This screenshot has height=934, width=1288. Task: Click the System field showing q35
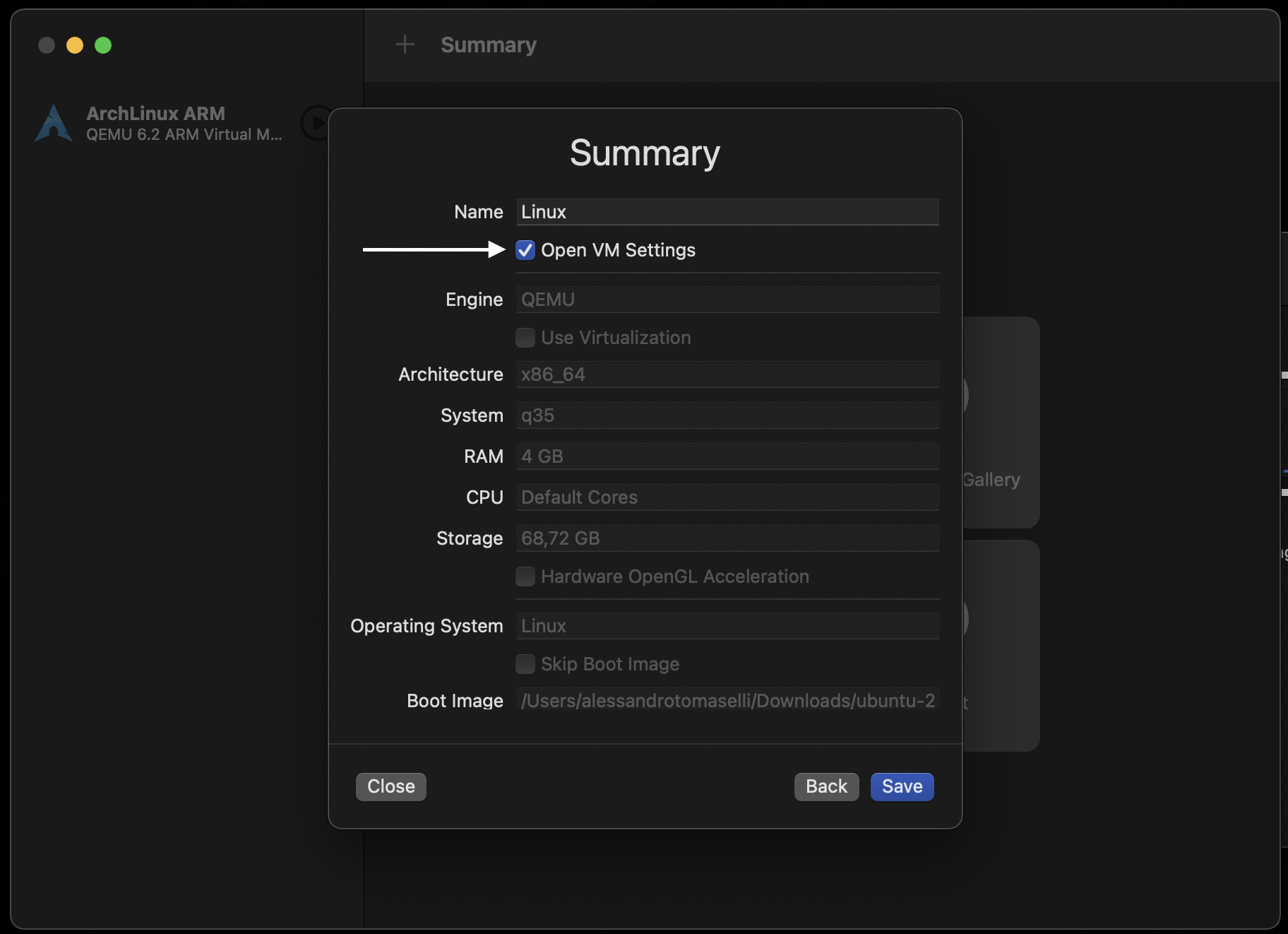[727, 415]
